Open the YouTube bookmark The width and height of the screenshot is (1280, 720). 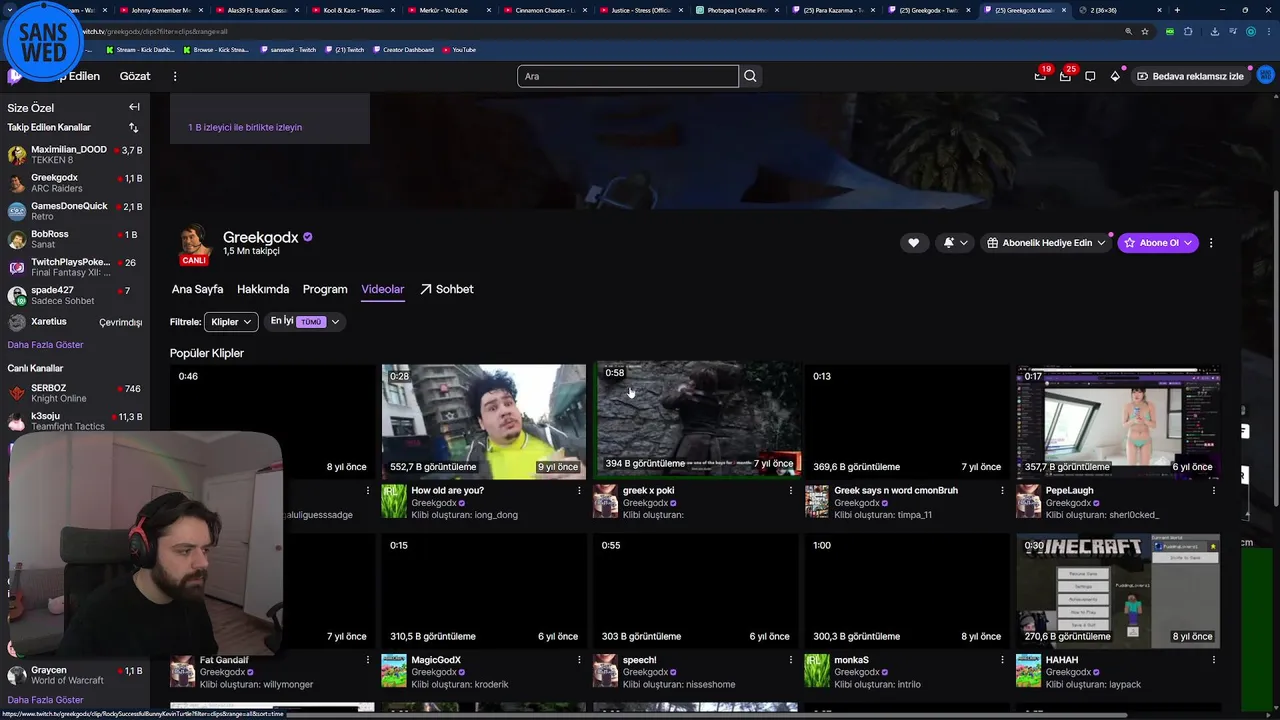coord(460,49)
